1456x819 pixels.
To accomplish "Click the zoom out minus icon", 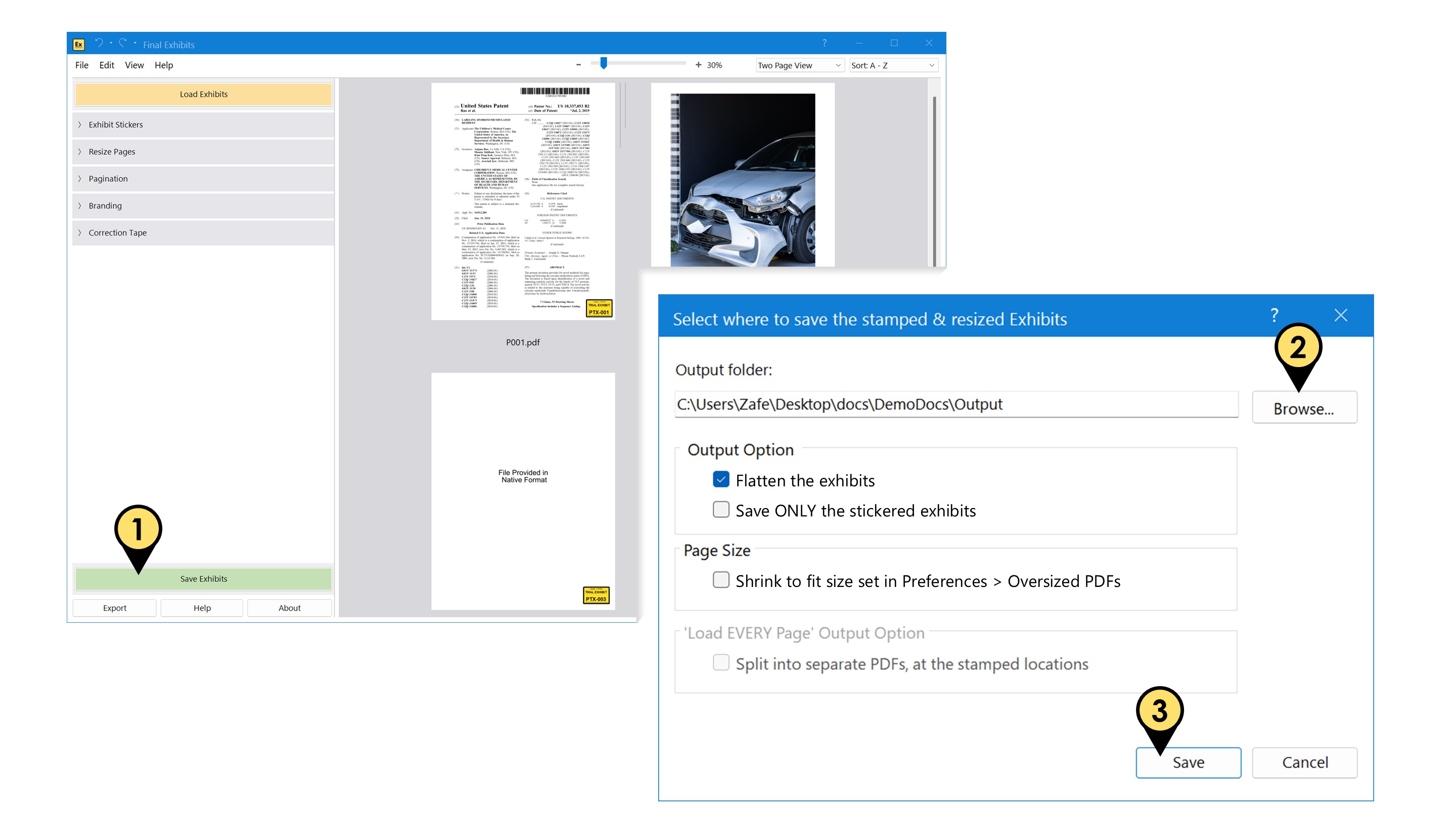I will (x=578, y=65).
